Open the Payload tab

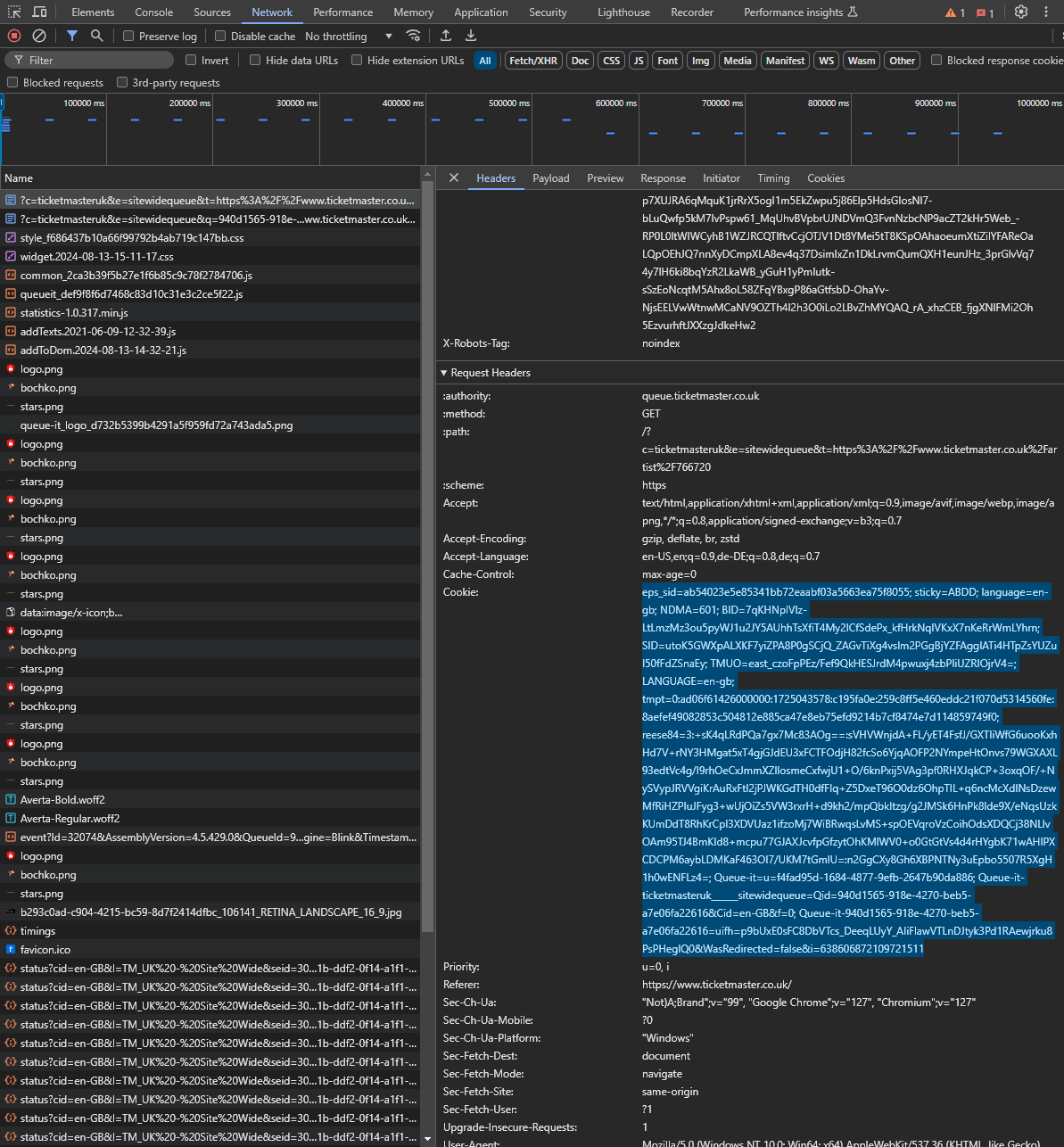pos(550,178)
